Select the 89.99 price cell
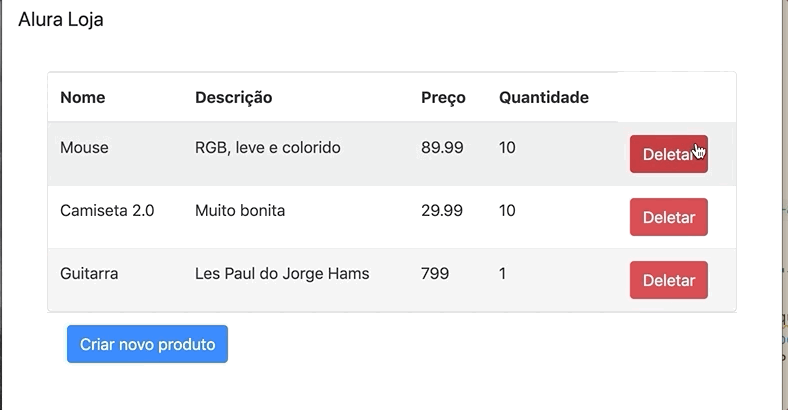Image resolution: width=788 pixels, height=410 pixels. coord(442,148)
